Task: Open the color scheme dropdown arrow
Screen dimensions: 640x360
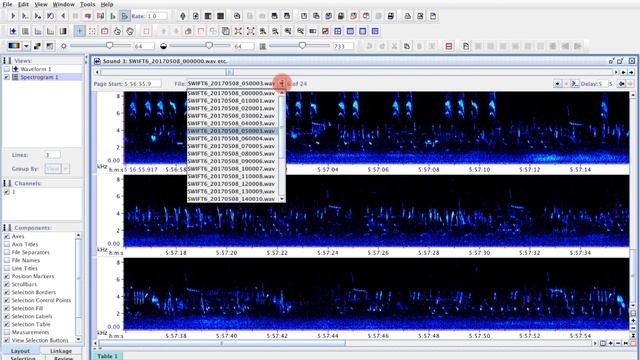Action: (x=26, y=46)
